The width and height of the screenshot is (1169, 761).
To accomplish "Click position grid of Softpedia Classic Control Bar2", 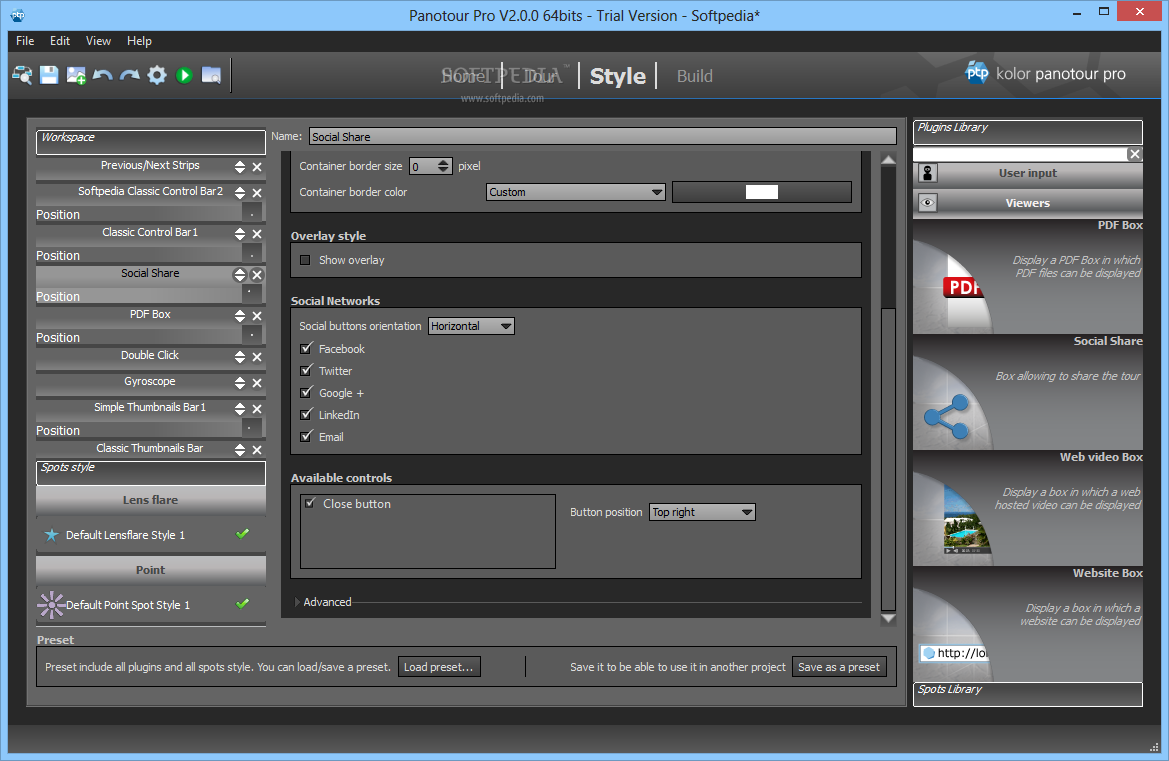I will click(x=252, y=214).
